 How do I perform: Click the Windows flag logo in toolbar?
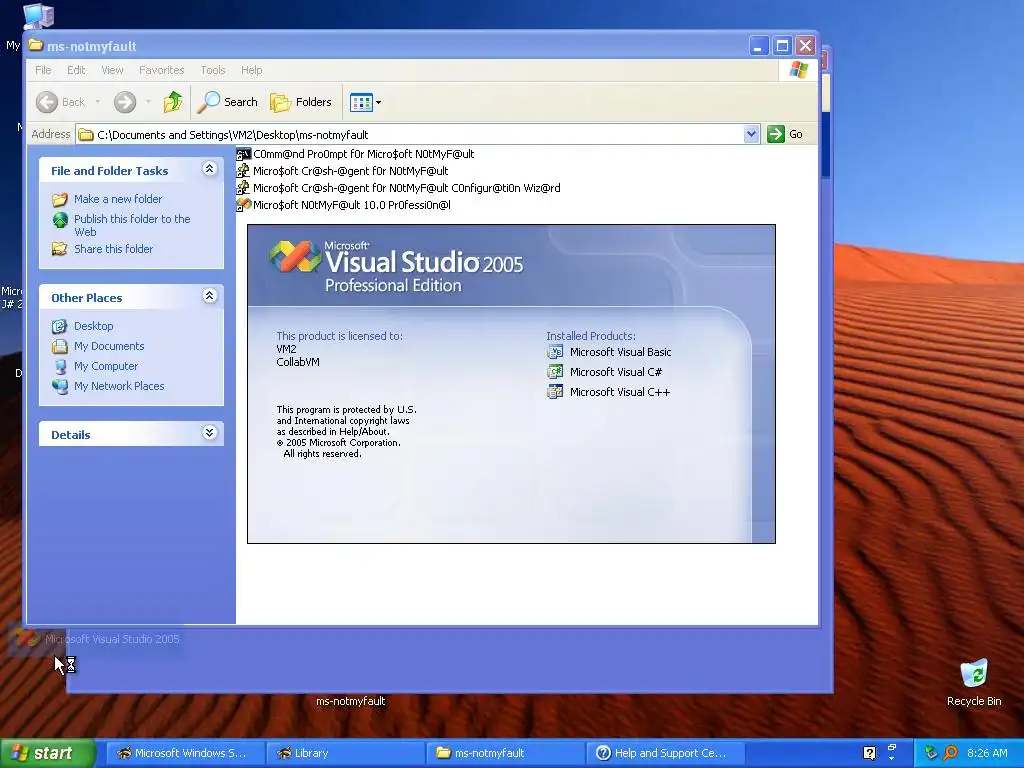[x=798, y=70]
